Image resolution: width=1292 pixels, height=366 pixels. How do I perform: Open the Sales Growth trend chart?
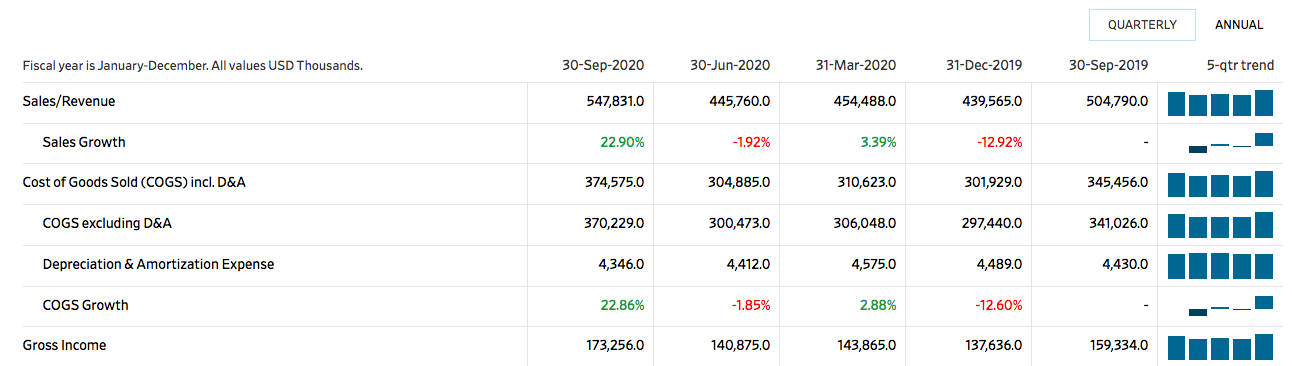click(x=1221, y=142)
